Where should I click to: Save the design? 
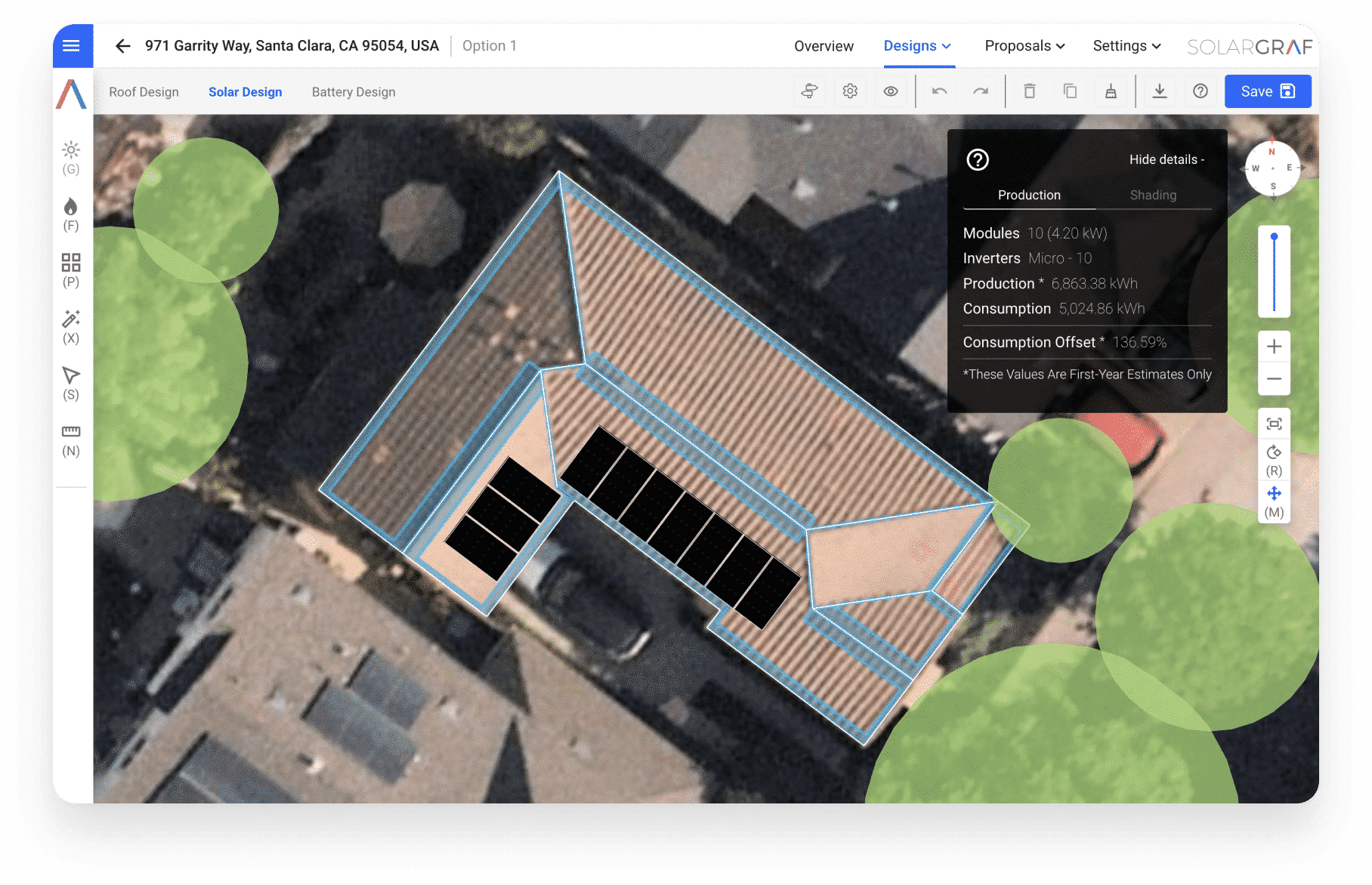(x=1268, y=91)
